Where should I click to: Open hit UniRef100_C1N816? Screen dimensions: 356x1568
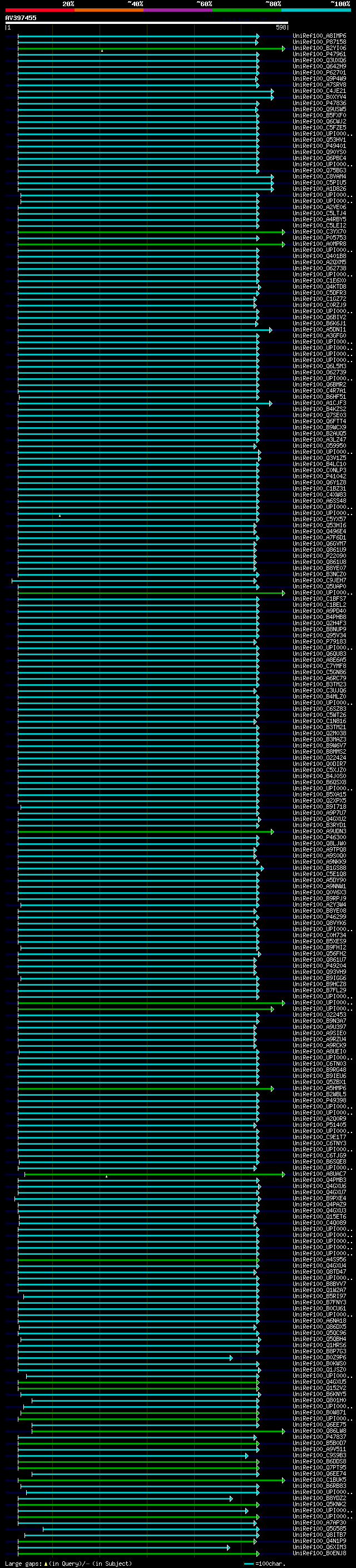tap(319, 721)
